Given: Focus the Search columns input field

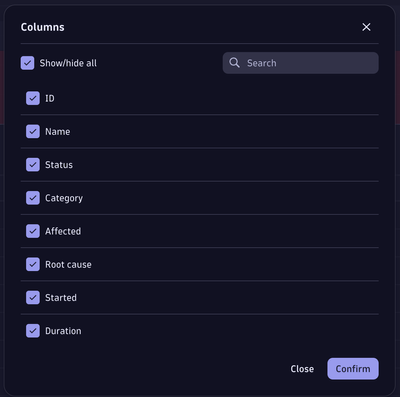Looking at the screenshot, I should [x=301, y=63].
